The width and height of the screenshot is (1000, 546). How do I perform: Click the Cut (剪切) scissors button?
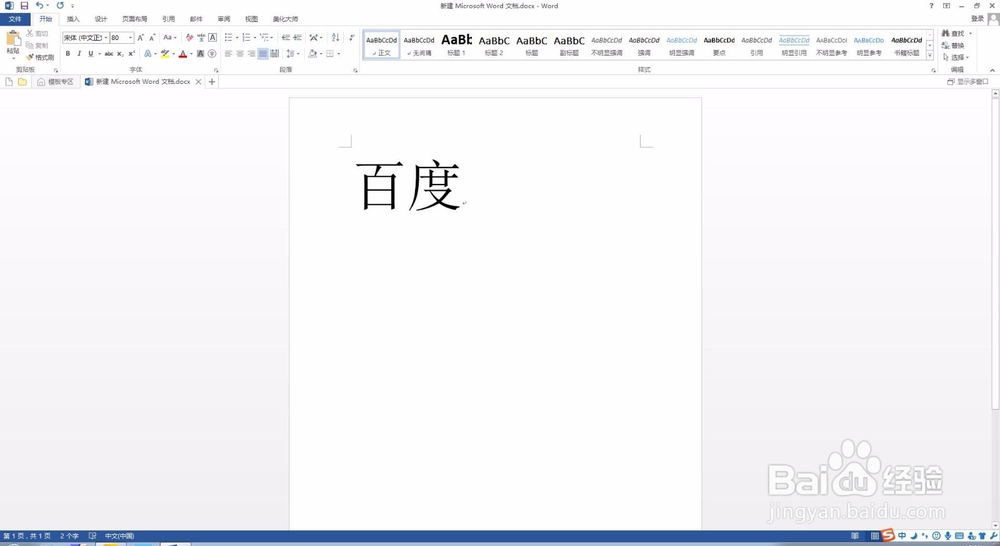[37, 33]
